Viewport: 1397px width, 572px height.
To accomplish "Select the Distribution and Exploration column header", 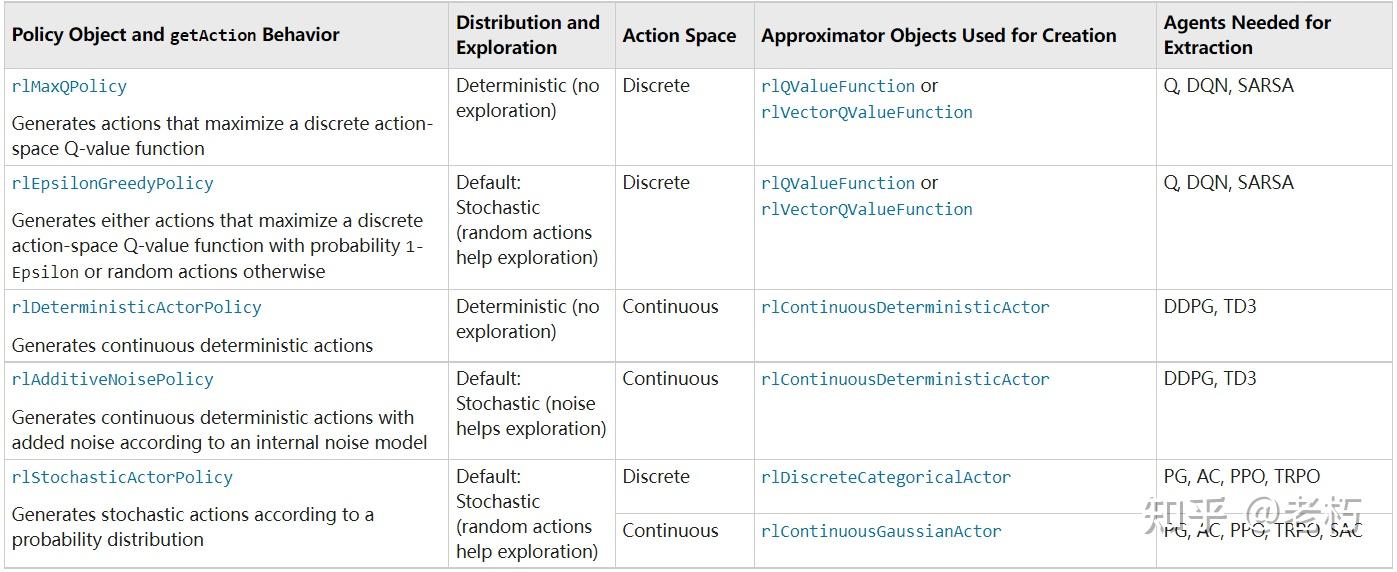I will pos(528,35).
